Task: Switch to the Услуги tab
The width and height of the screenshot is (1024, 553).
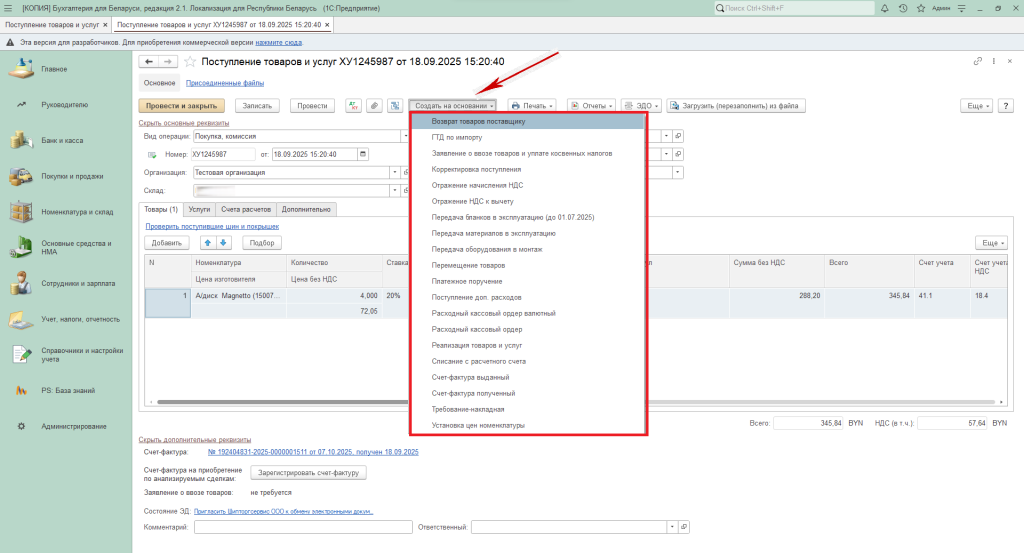Action: click(x=199, y=209)
